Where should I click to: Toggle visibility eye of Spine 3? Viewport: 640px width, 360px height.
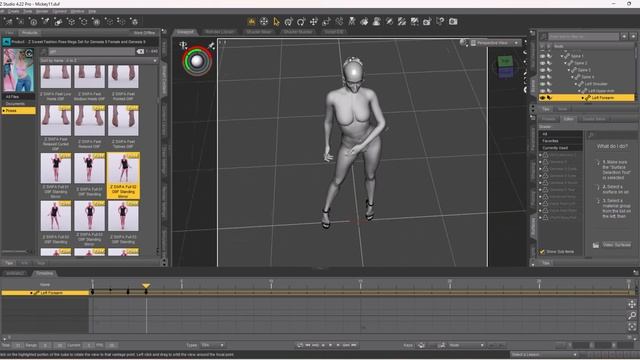point(542,70)
